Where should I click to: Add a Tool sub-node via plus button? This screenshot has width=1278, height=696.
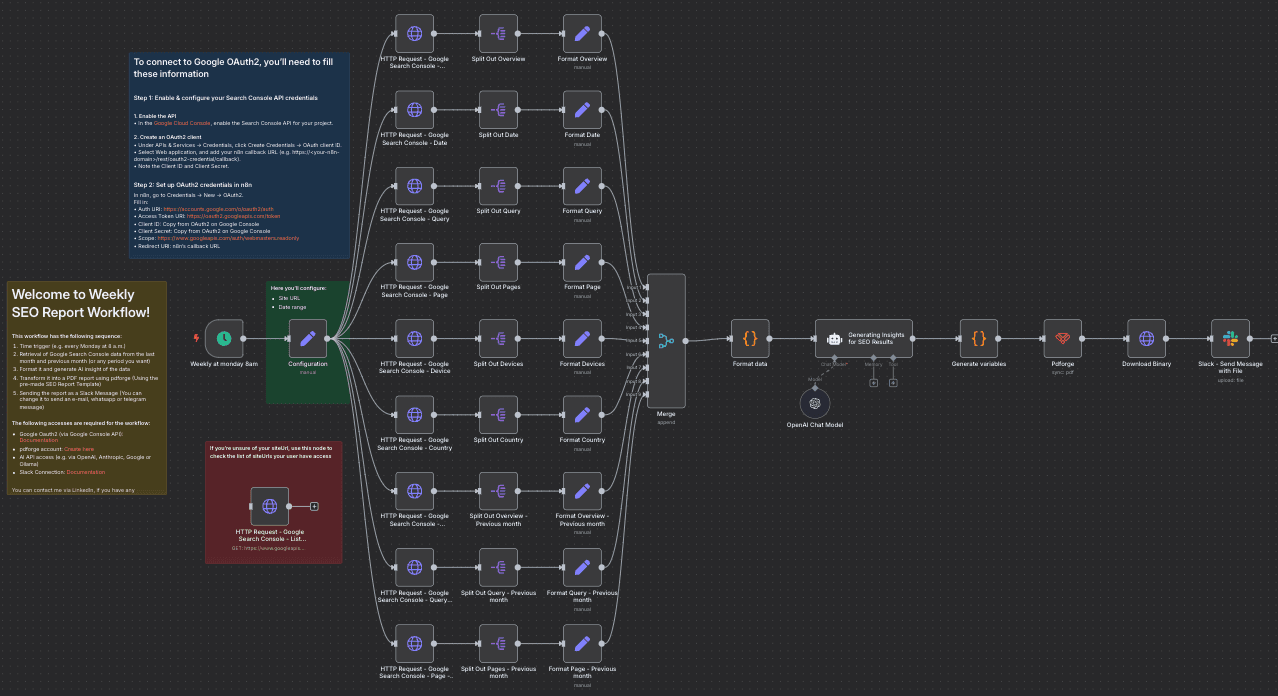click(x=893, y=383)
